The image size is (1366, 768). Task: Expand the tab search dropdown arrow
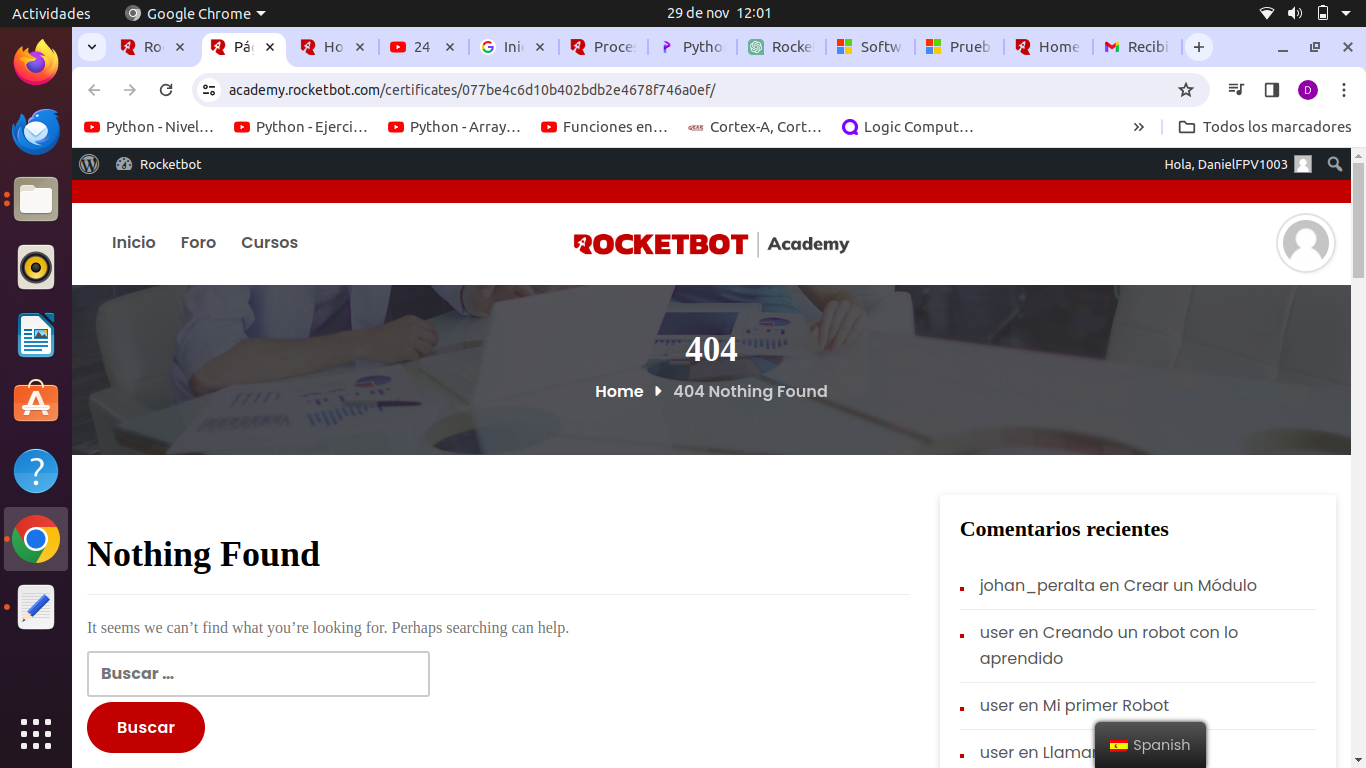point(92,47)
